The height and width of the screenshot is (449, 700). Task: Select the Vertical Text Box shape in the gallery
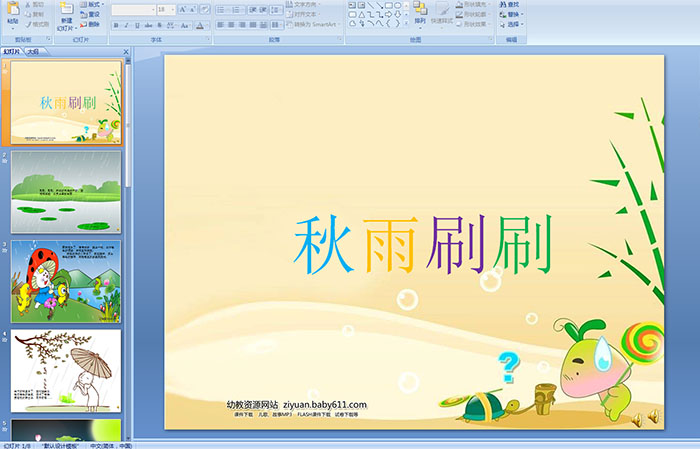361,5
